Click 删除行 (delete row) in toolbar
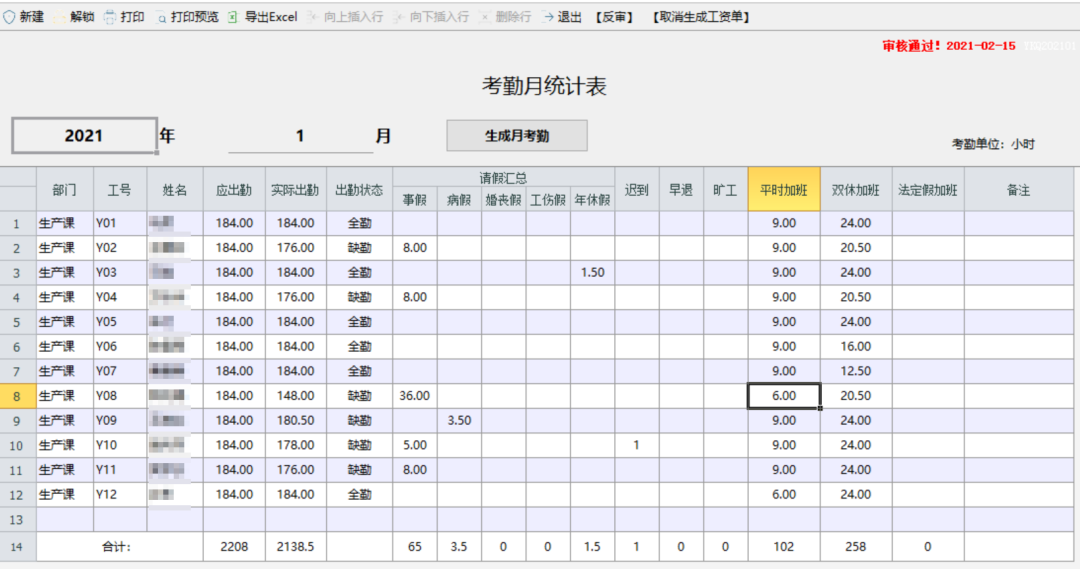Image resolution: width=1080 pixels, height=569 pixels. 506,17
